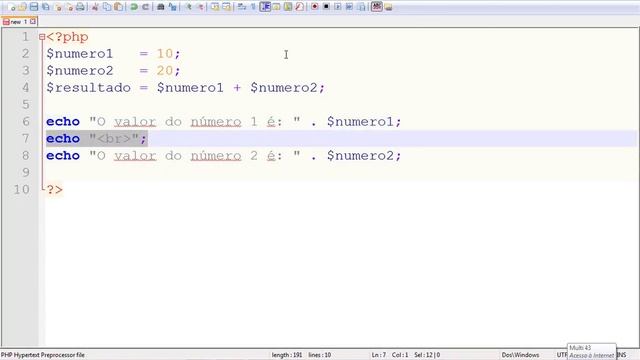Paste from clipboard with the Paste icon
640x360 pixels.
point(118,7)
